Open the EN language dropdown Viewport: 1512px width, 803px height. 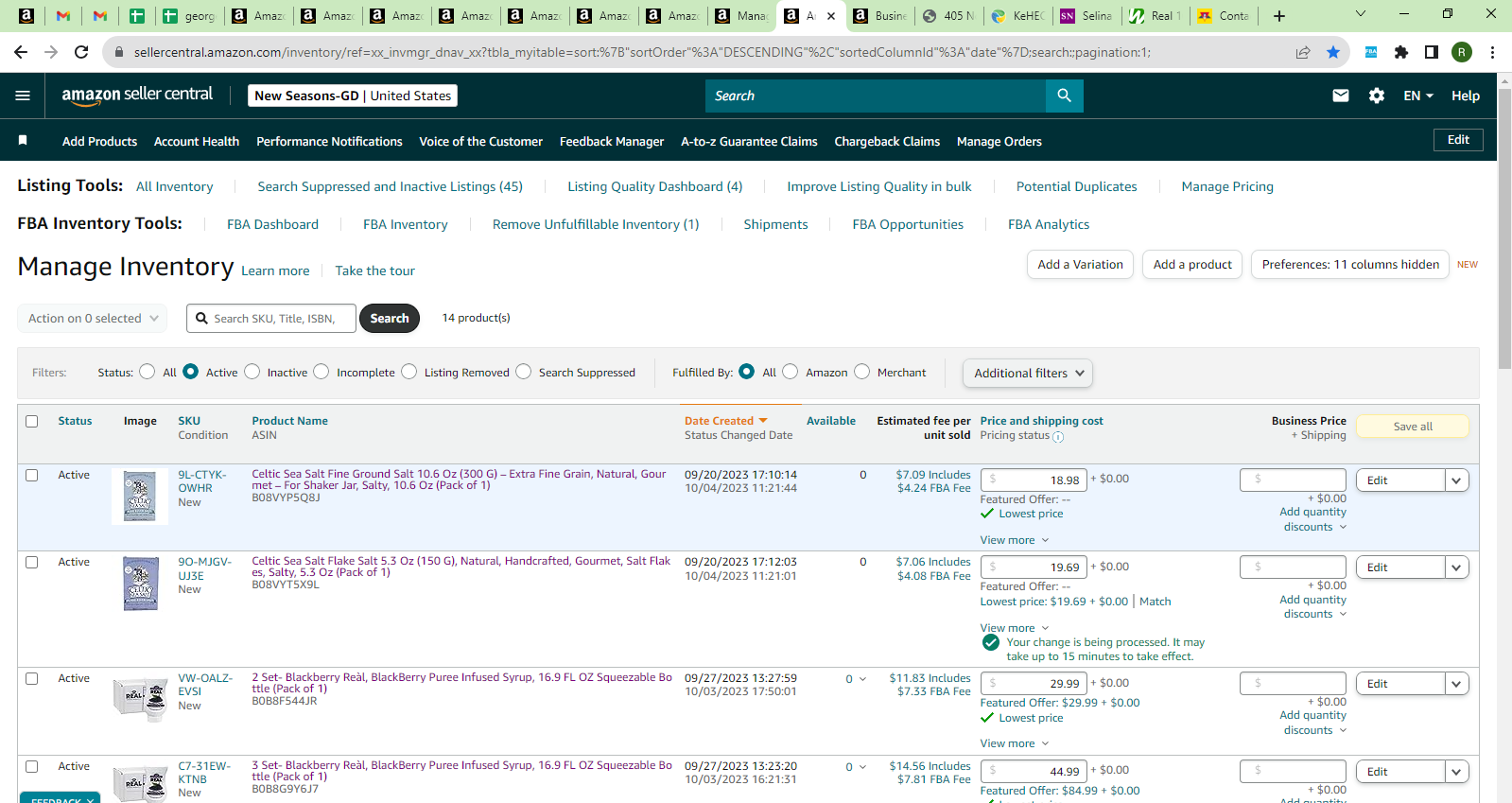(1418, 96)
